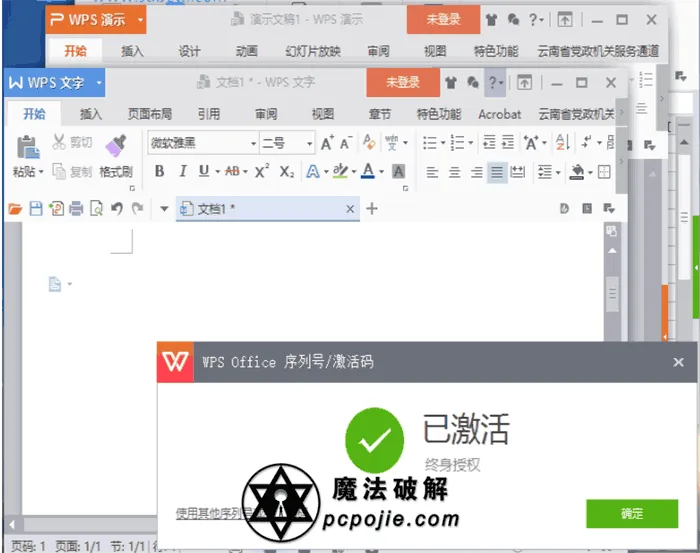This screenshot has height=553, width=700.
Task: Open the font name dropdown 微软雅黑
Action: click(253, 144)
